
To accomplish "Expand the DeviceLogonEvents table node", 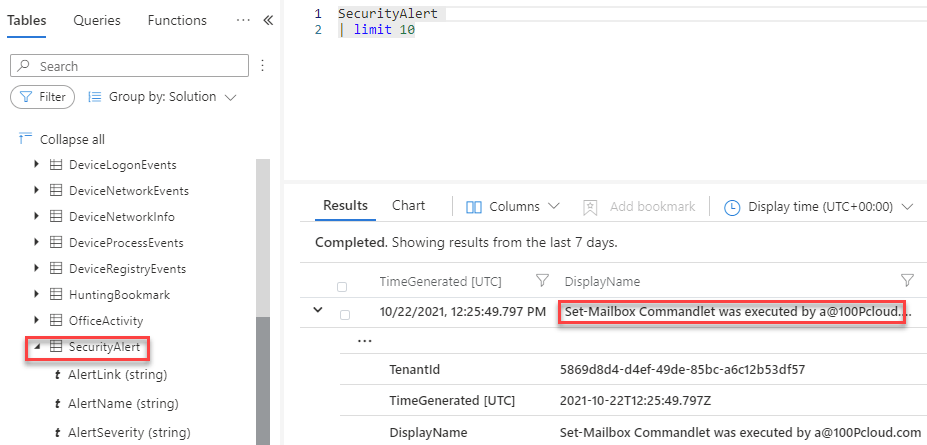I will (x=37, y=164).
